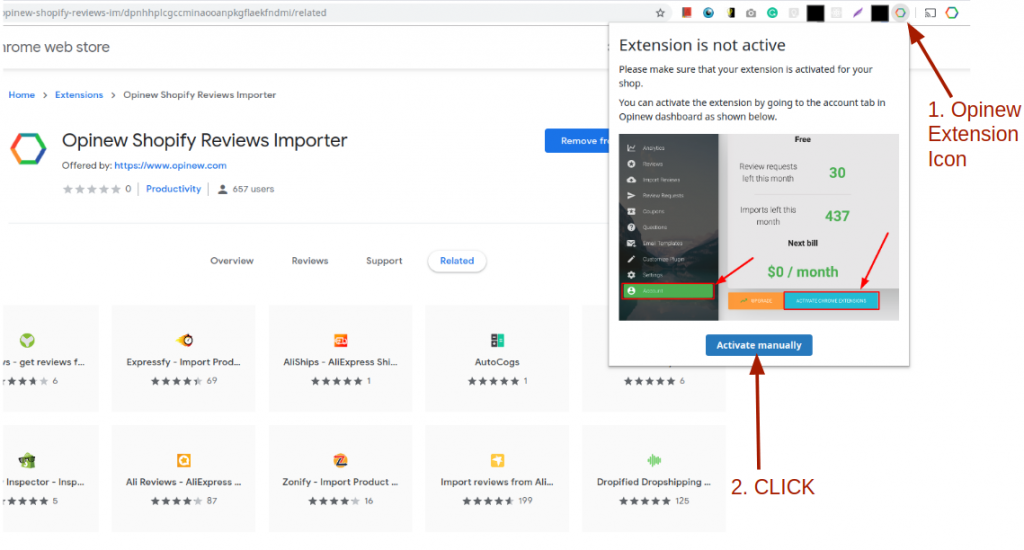
Task: Click the Remove from Chrome button
Action: (577, 140)
